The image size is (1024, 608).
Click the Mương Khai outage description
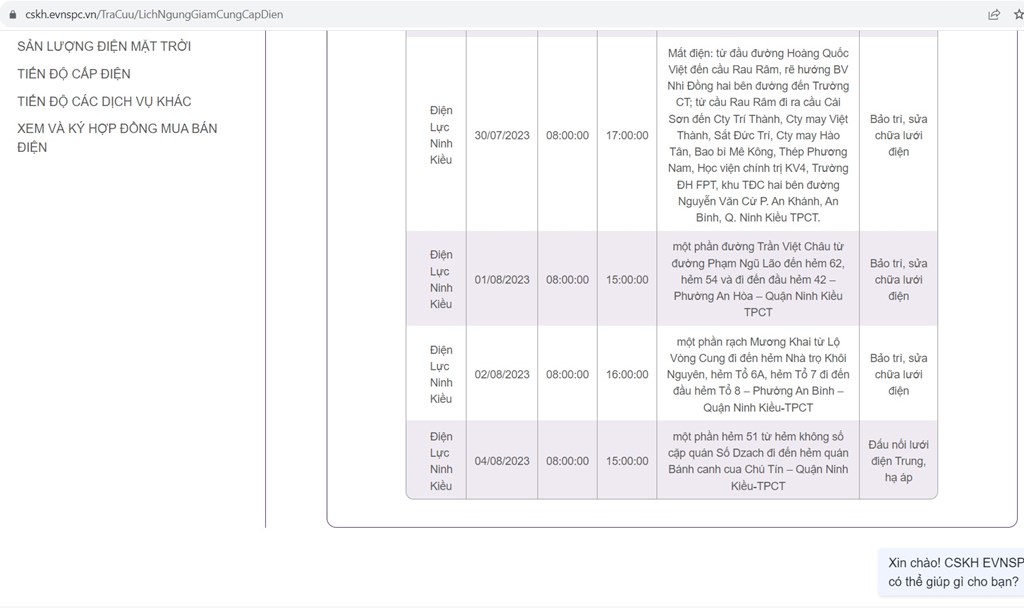757,374
